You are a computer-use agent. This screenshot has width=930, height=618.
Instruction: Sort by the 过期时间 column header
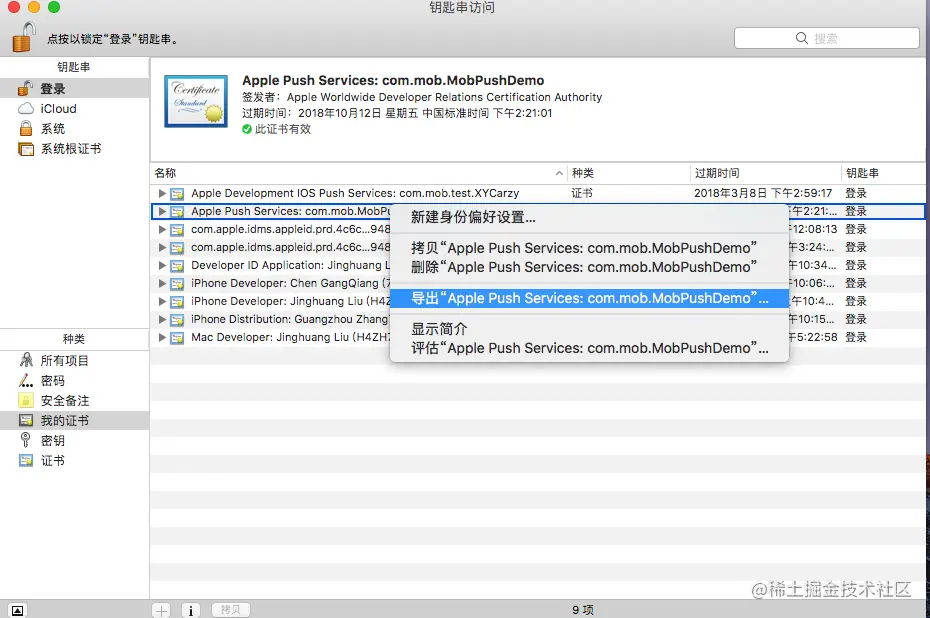click(765, 173)
